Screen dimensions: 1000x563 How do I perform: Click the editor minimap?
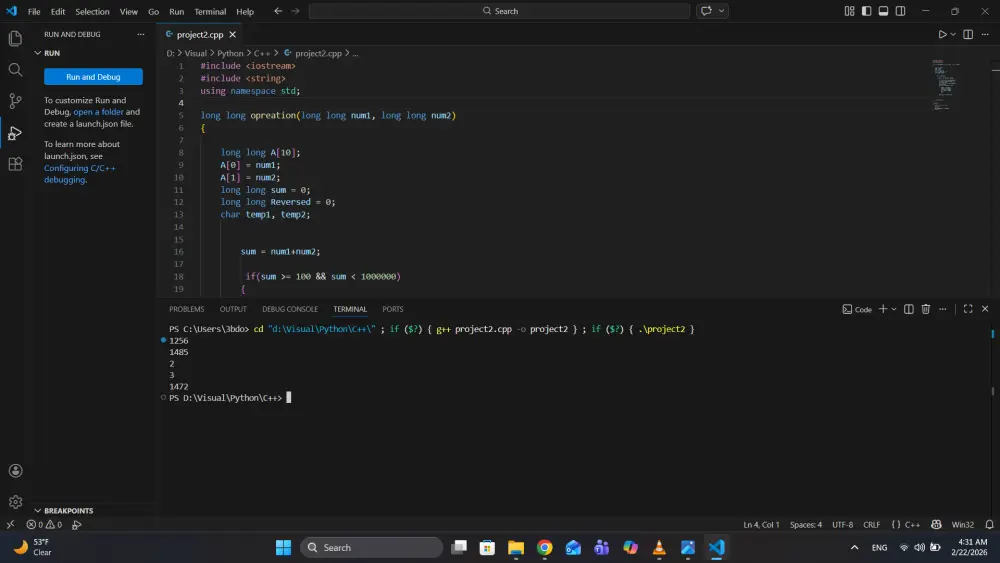coord(946,86)
